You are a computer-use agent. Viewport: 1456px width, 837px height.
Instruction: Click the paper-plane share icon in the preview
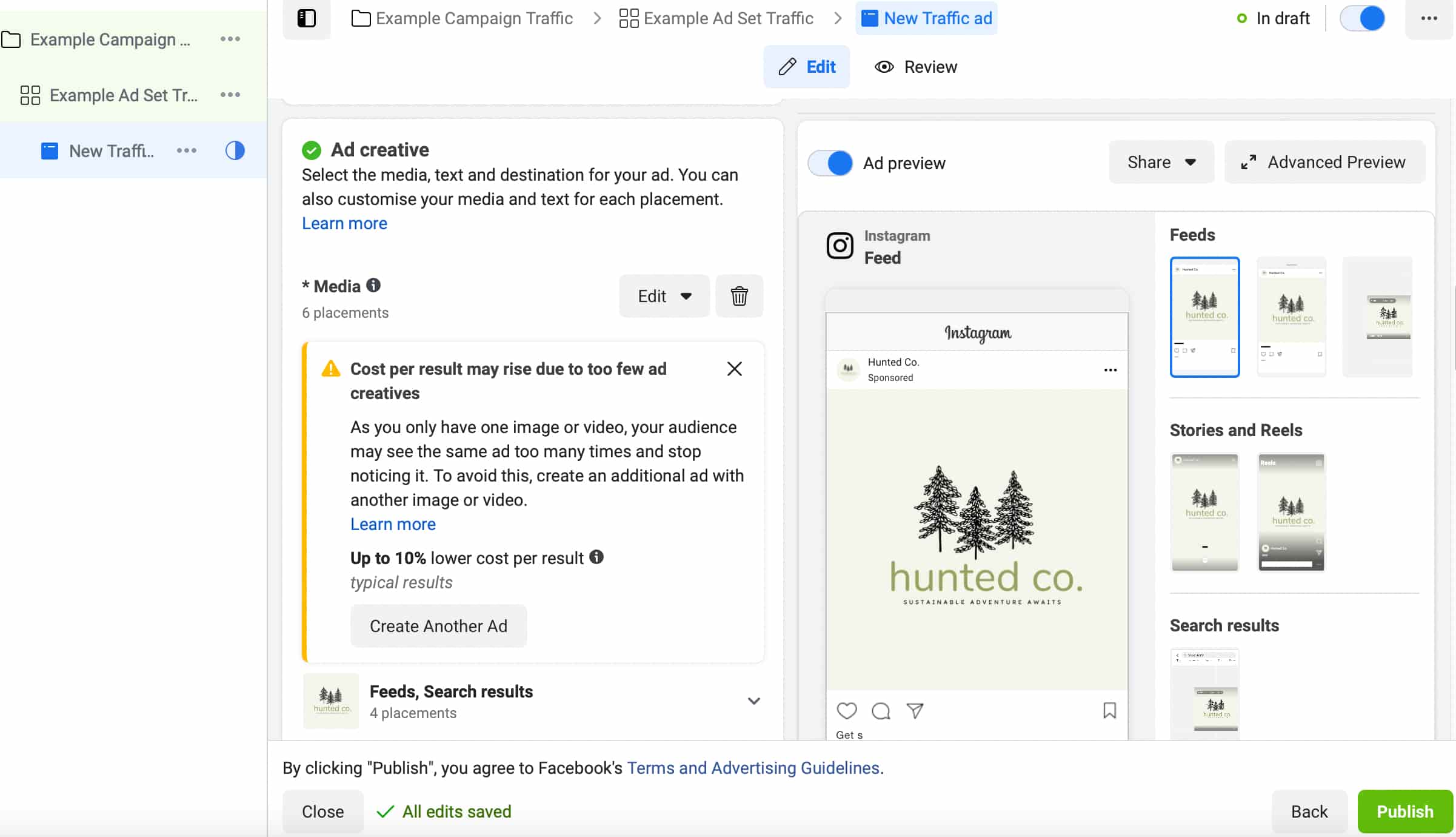pos(915,711)
